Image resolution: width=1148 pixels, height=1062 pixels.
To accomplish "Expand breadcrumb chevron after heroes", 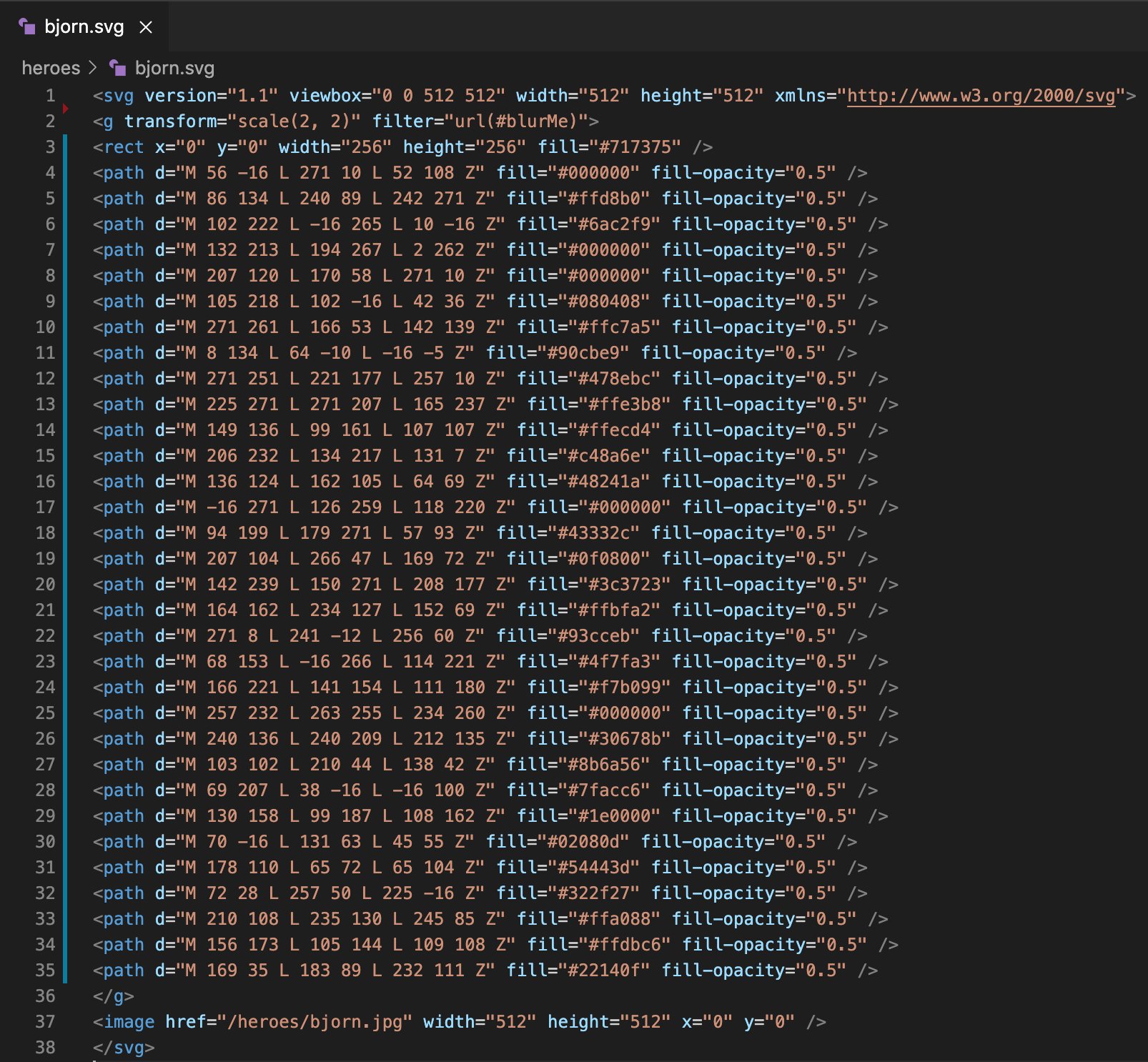I will (93, 68).
